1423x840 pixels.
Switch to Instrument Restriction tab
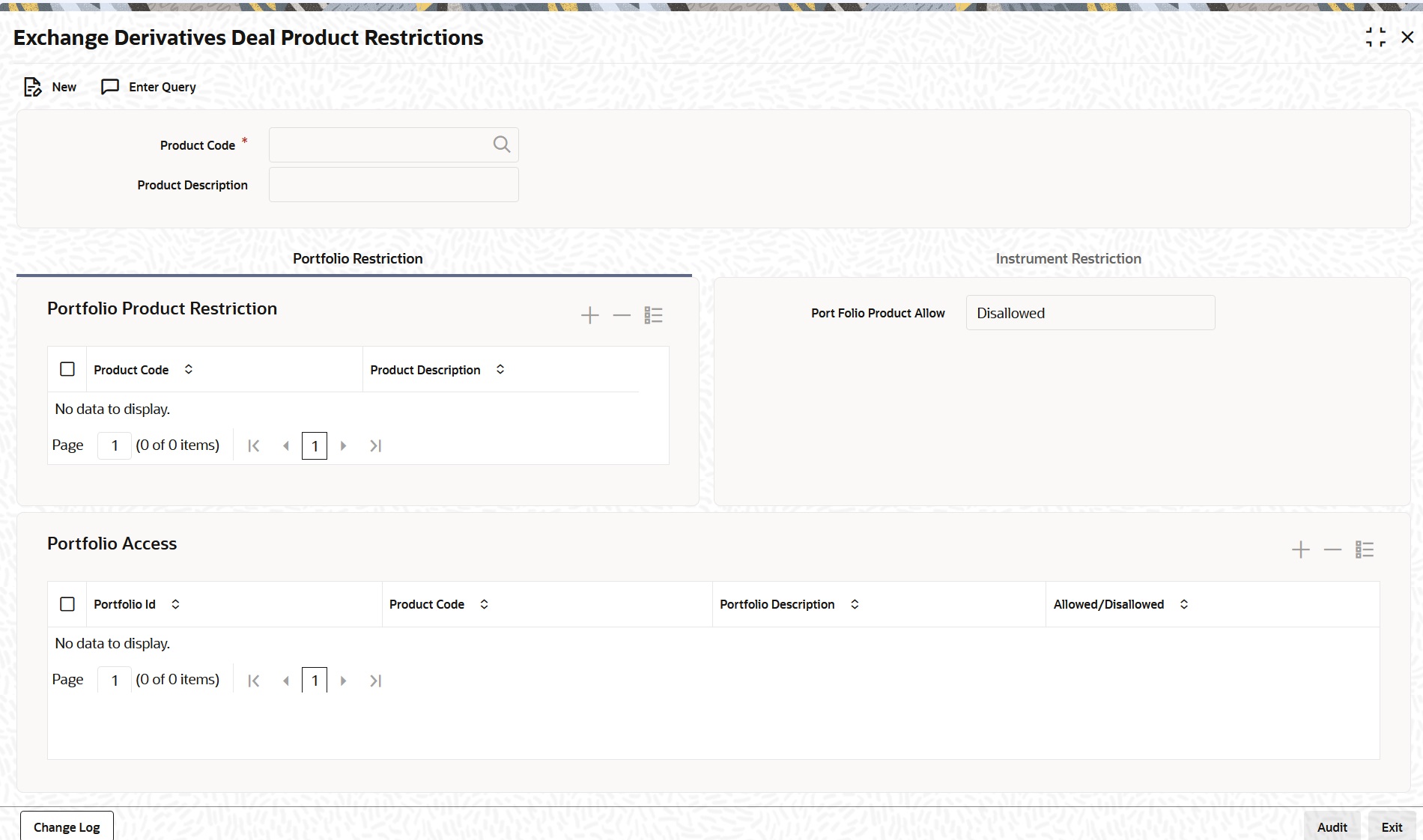1068,258
